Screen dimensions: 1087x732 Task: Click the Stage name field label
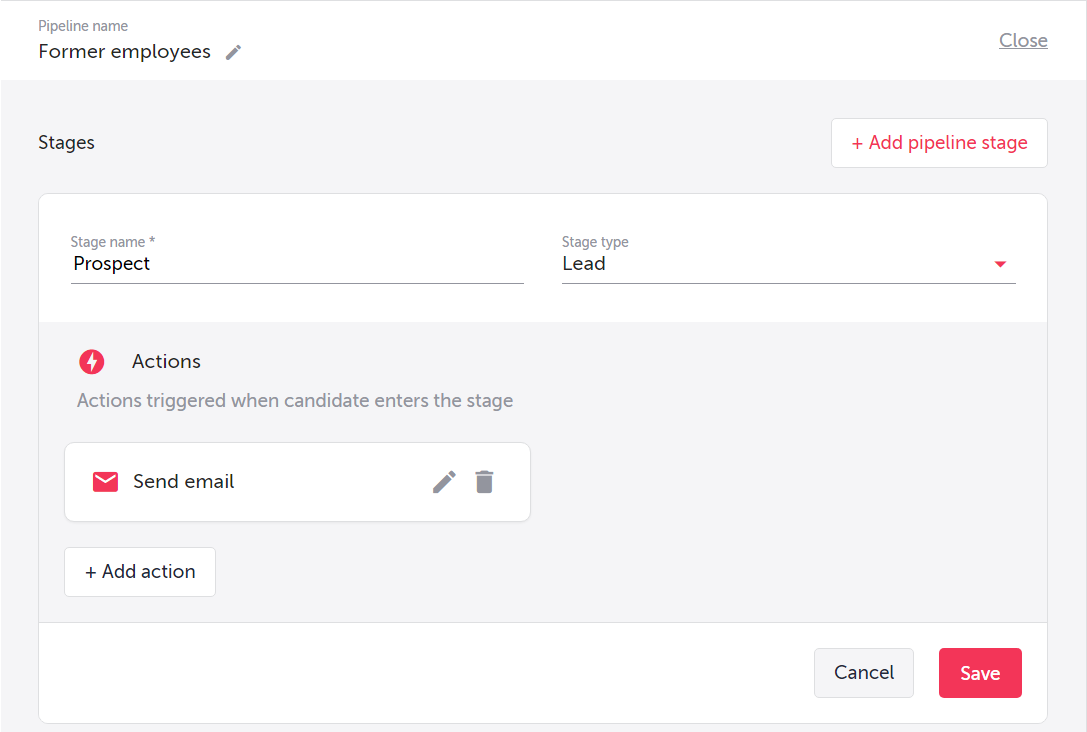(x=112, y=242)
